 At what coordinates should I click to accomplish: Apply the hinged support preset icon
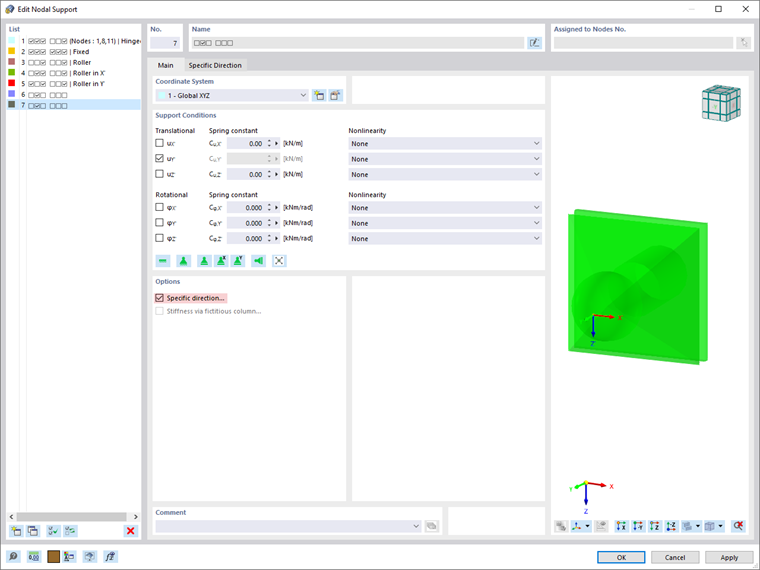pyautogui.click(x=183, y=261)
